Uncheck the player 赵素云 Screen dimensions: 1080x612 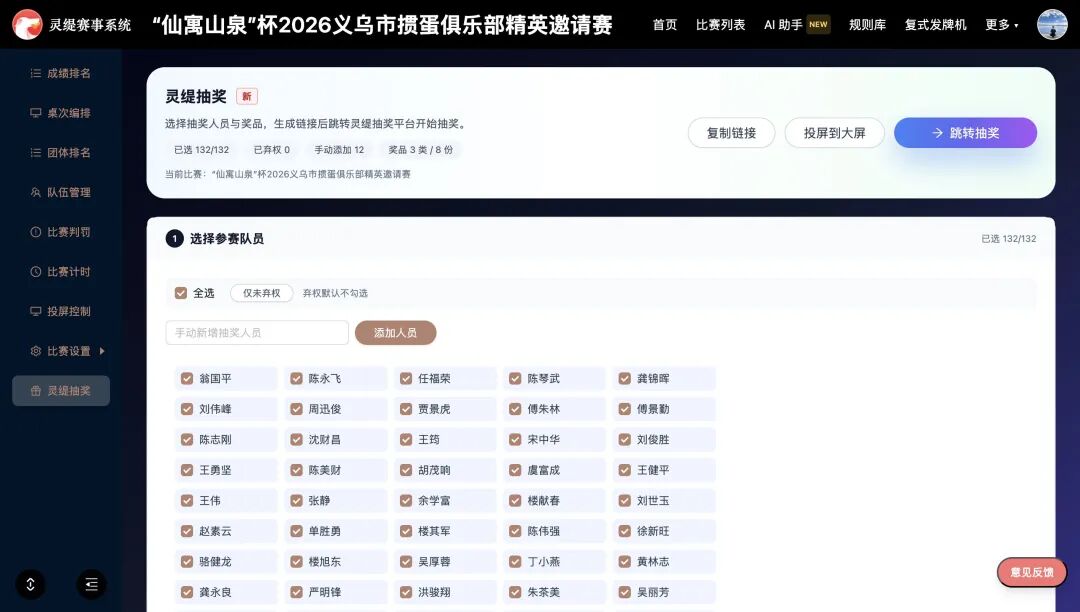point(187,531)
